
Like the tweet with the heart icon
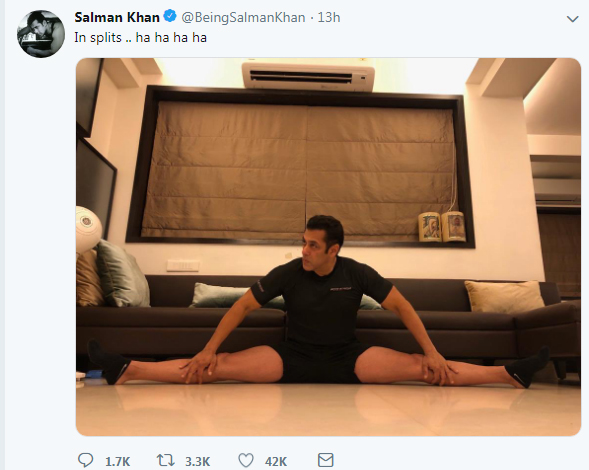tap(246, 460)
